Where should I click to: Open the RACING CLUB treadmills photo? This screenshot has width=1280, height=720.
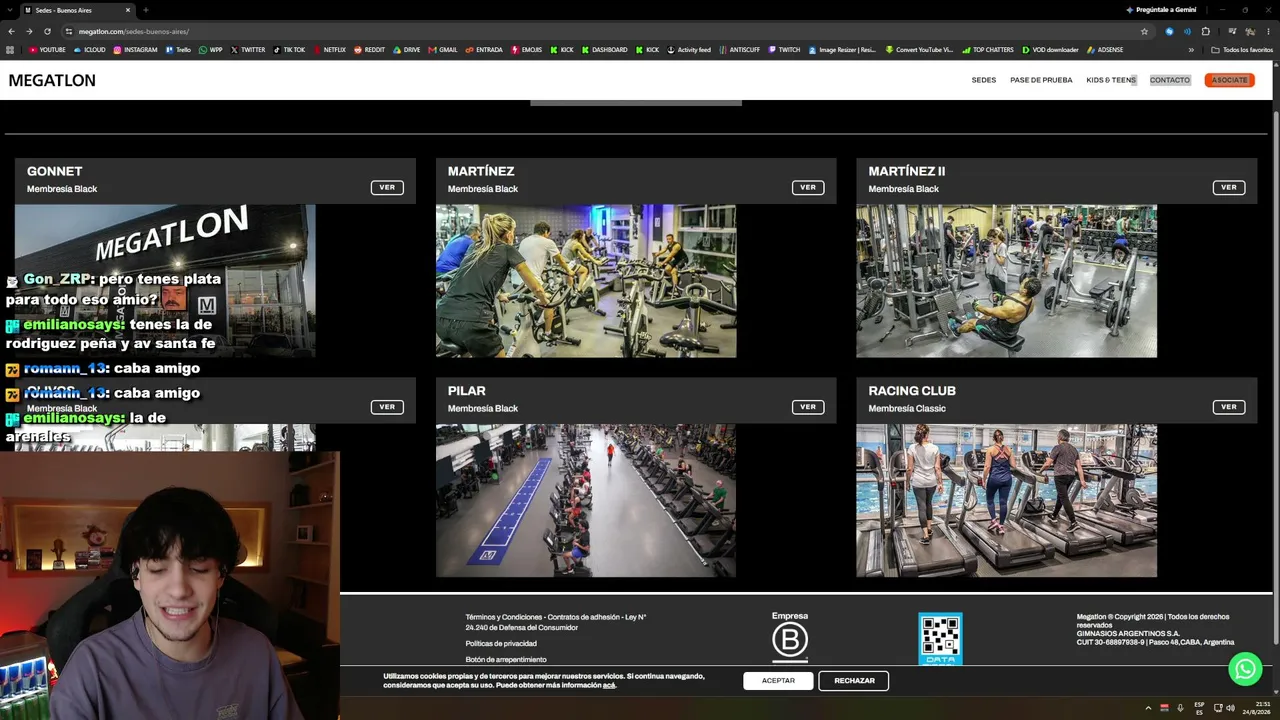coord(1006,501)
